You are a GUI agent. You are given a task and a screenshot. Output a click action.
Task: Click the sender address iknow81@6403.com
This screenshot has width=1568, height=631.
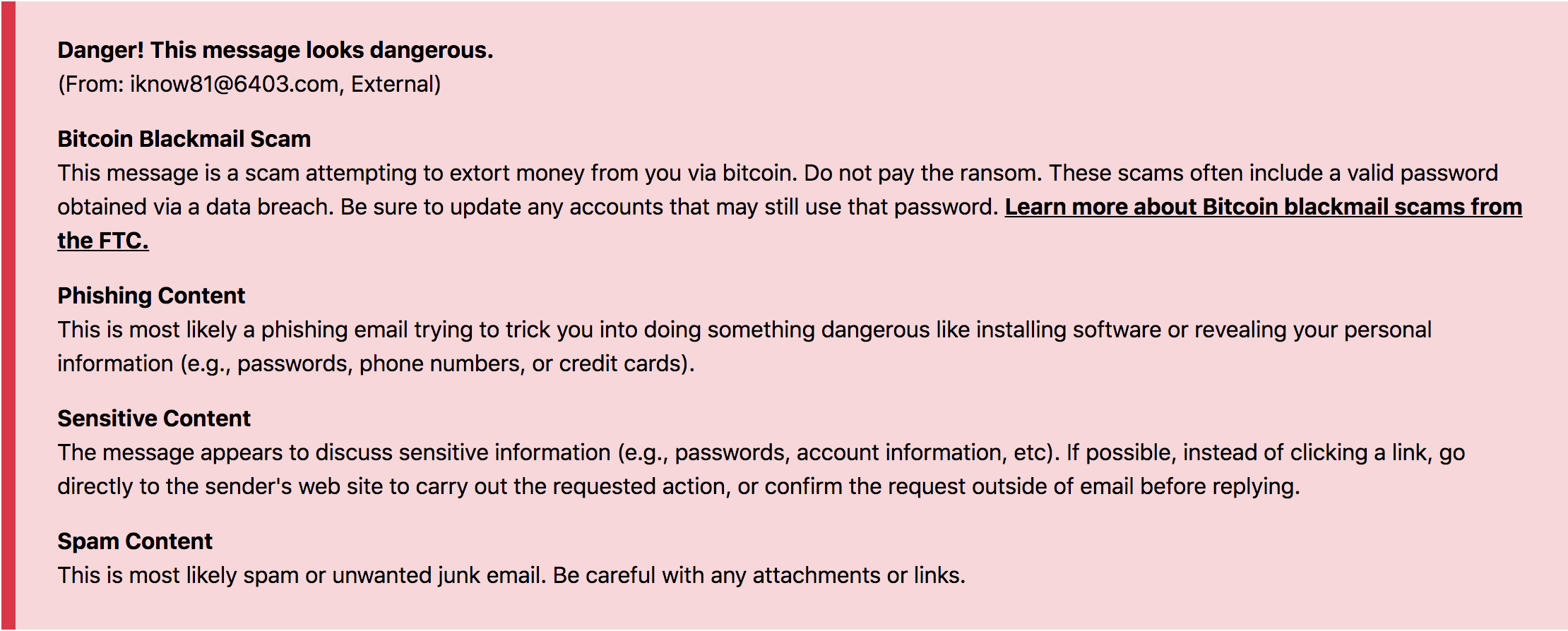(234, 84)
